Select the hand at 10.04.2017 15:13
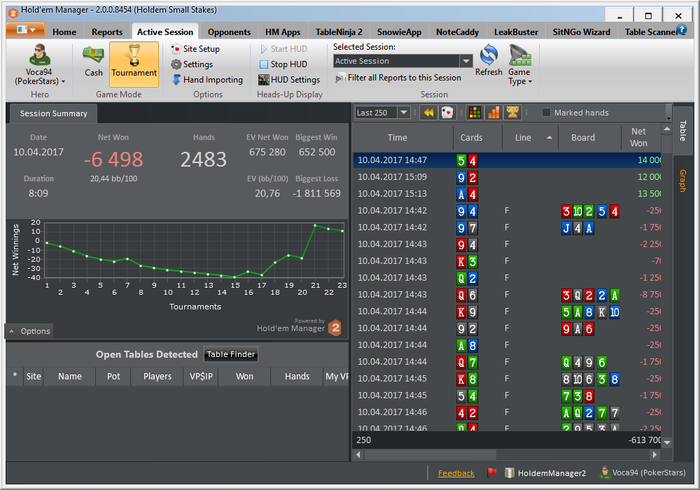 (x=507, y=194)
